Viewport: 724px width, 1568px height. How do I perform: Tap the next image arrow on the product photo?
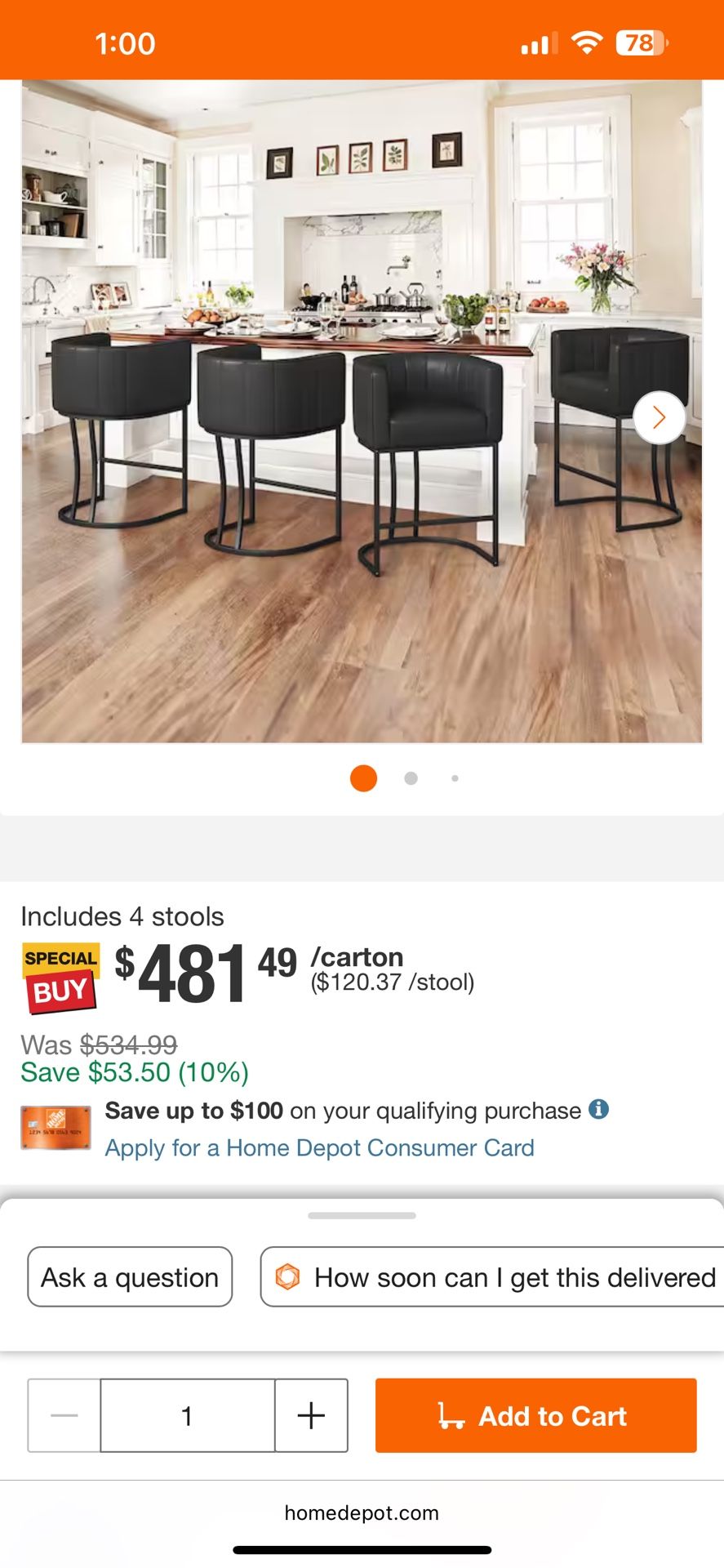click(x=659, y=417)
